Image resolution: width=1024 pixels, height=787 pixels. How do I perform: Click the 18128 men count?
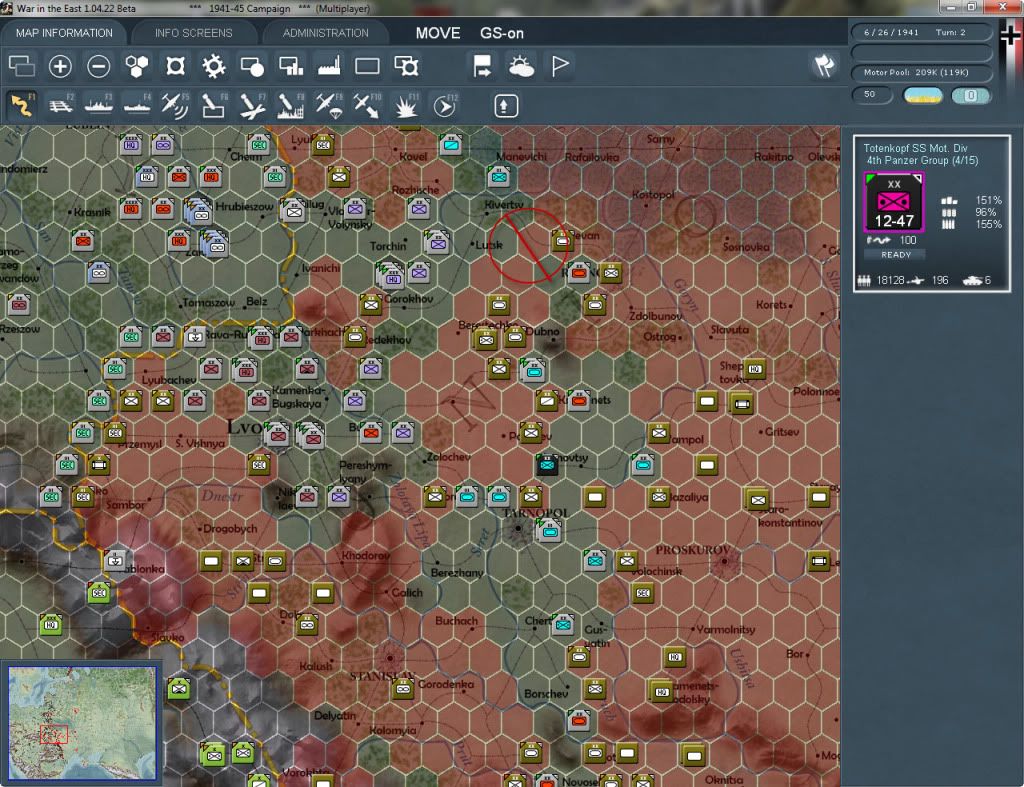coord(889,280)
